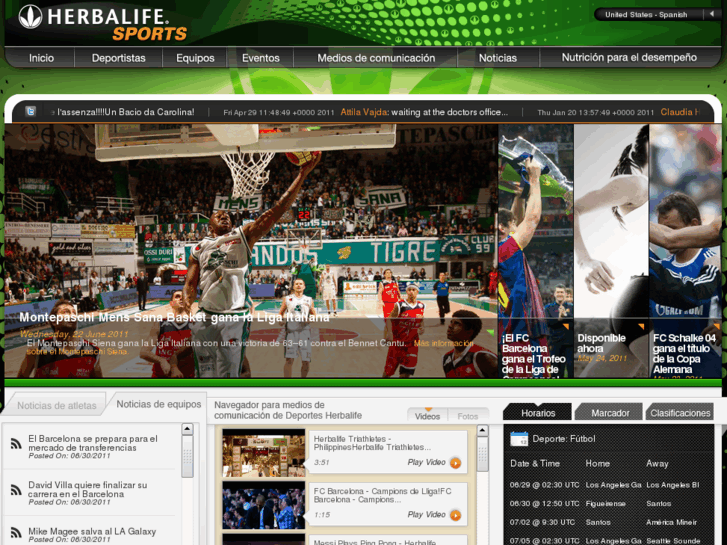727x545 pixels.
Task: Click Figueirense in the schedule table
Action: coord(605,503)
